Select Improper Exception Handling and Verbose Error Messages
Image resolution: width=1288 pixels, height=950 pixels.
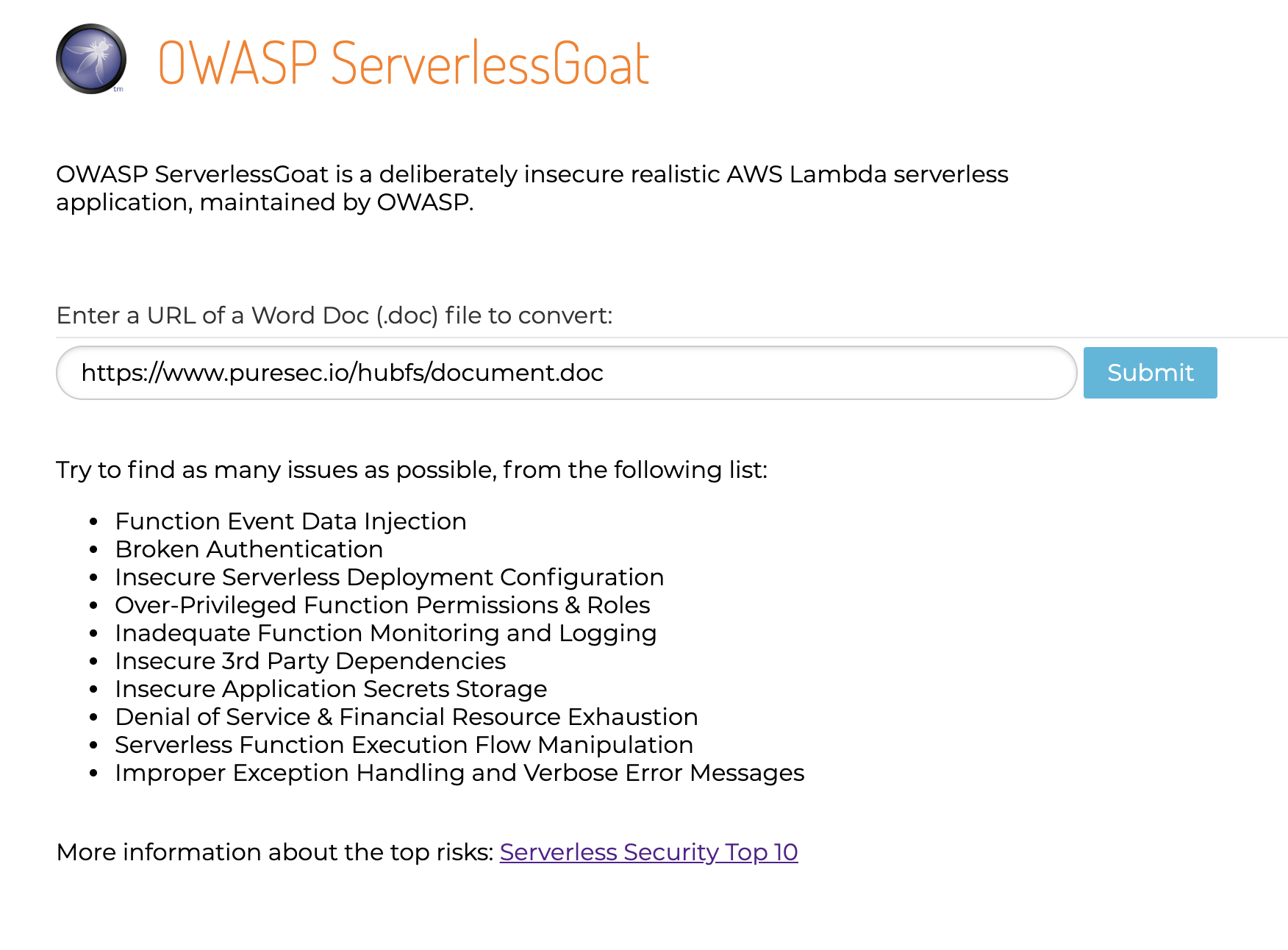(x=459, y=773)
